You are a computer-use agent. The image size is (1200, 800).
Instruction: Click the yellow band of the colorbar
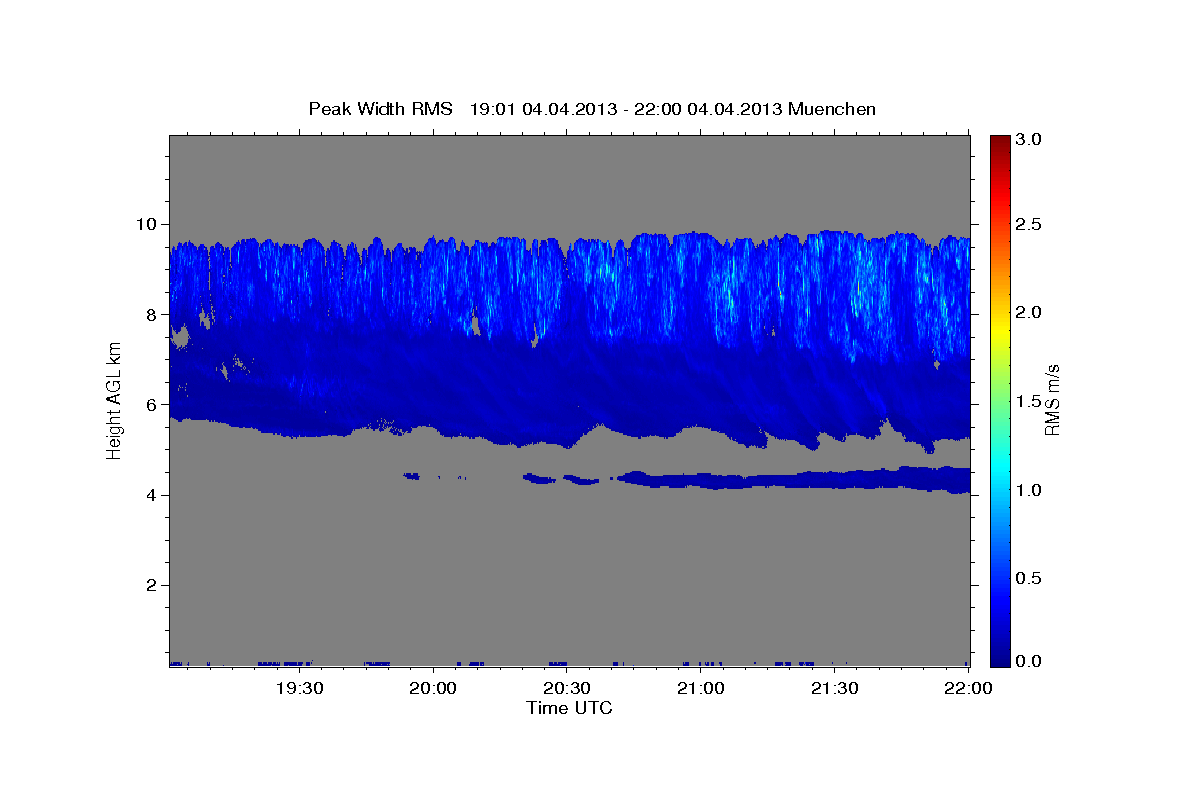tap(999, 332)
